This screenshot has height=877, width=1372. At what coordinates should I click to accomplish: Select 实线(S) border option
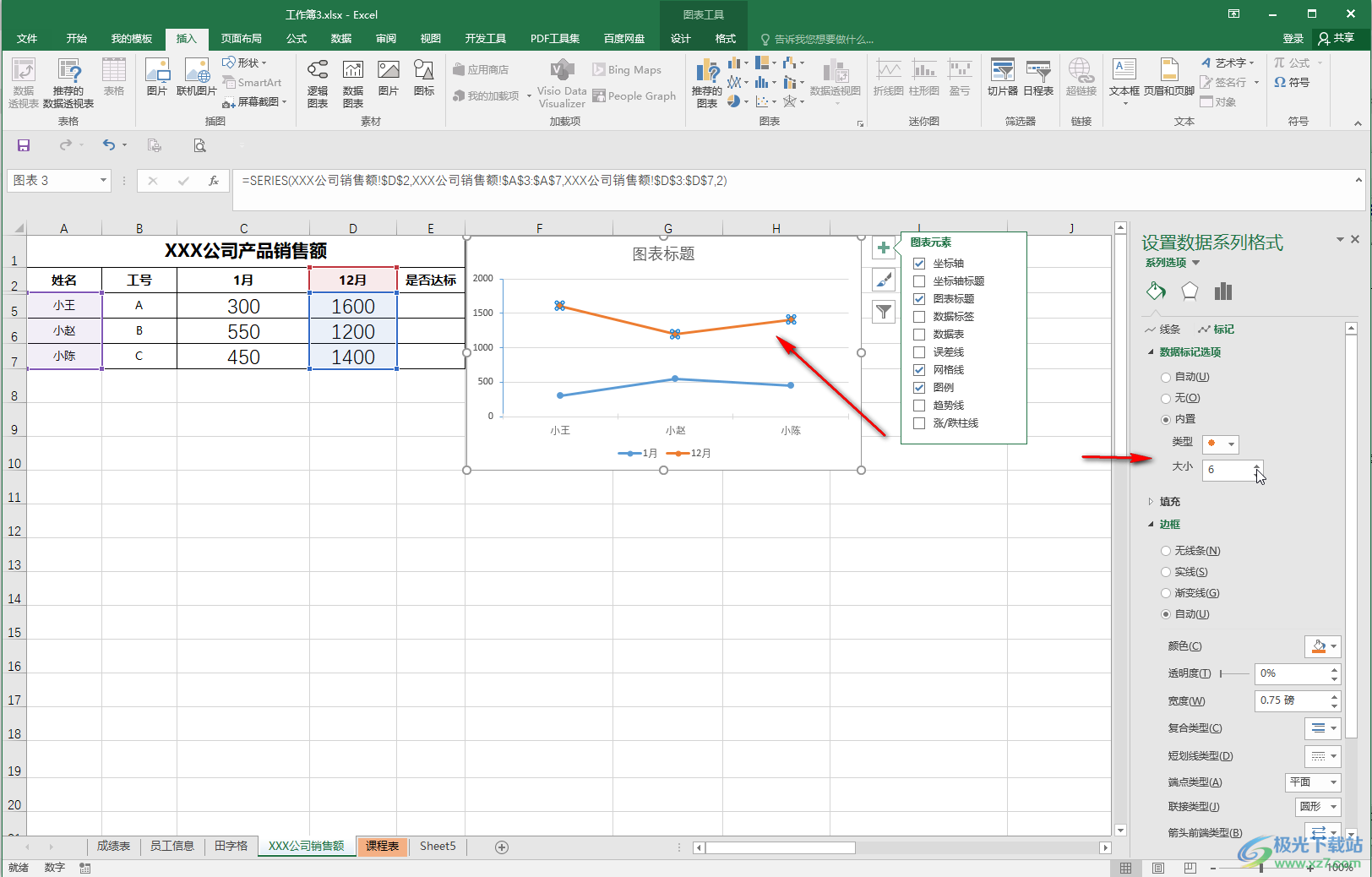[x=1166, y=572]
